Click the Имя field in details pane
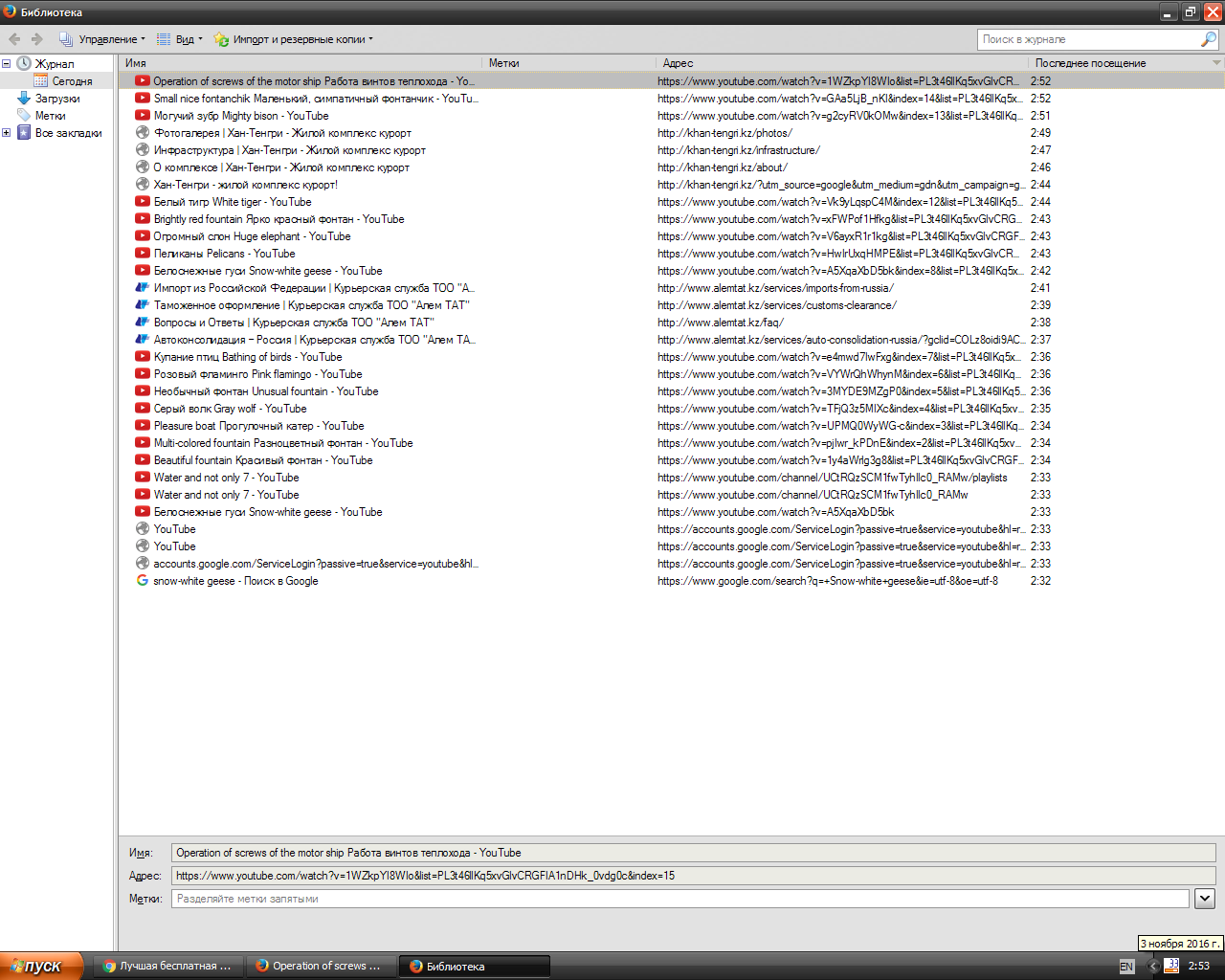This screenshot has width=1225, height=980. 693,853
